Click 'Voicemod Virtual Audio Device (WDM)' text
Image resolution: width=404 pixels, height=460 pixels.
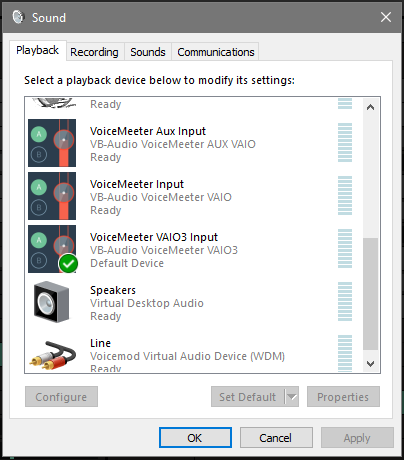click(x=187, y=356)
